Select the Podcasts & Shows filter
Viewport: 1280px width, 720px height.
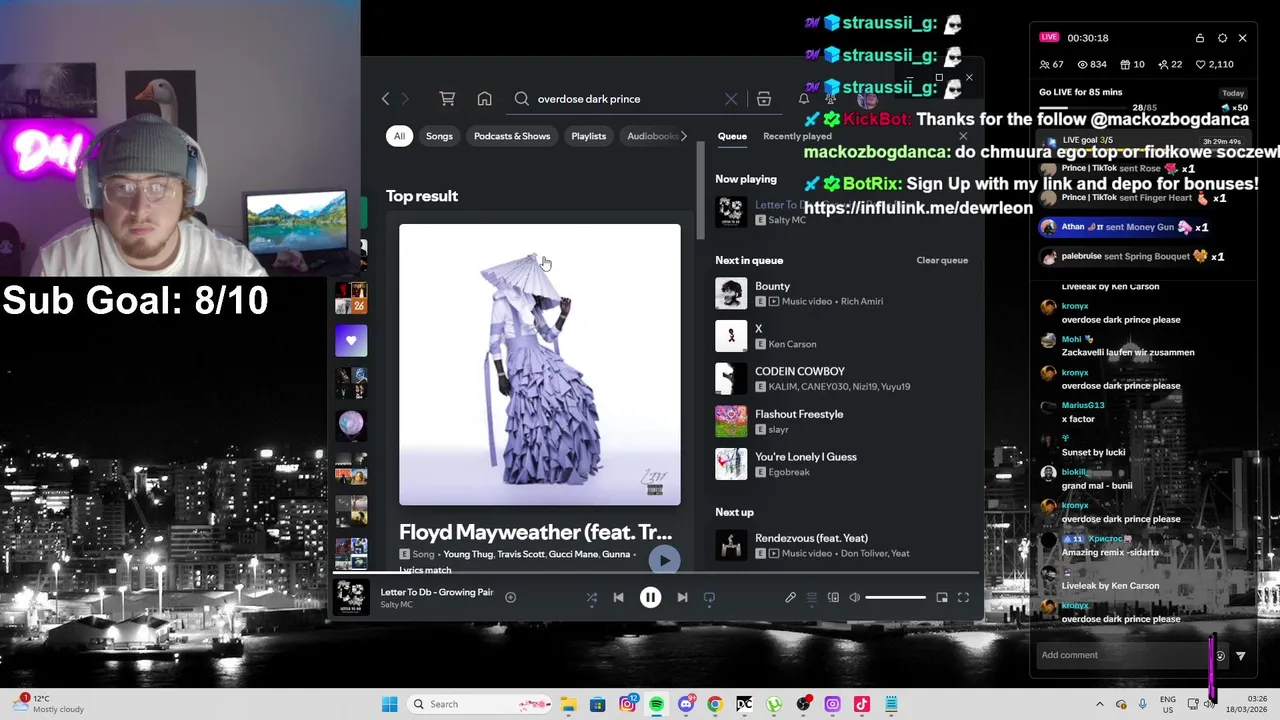[x=512, y=136]
